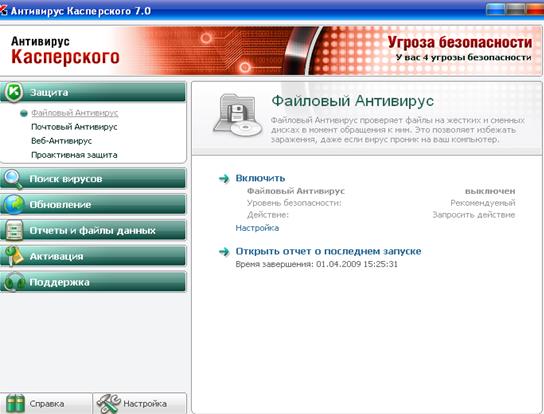Click the folder and disk Файловый Антивирус icon
The image size is (544, 414).
click(238, 116)
